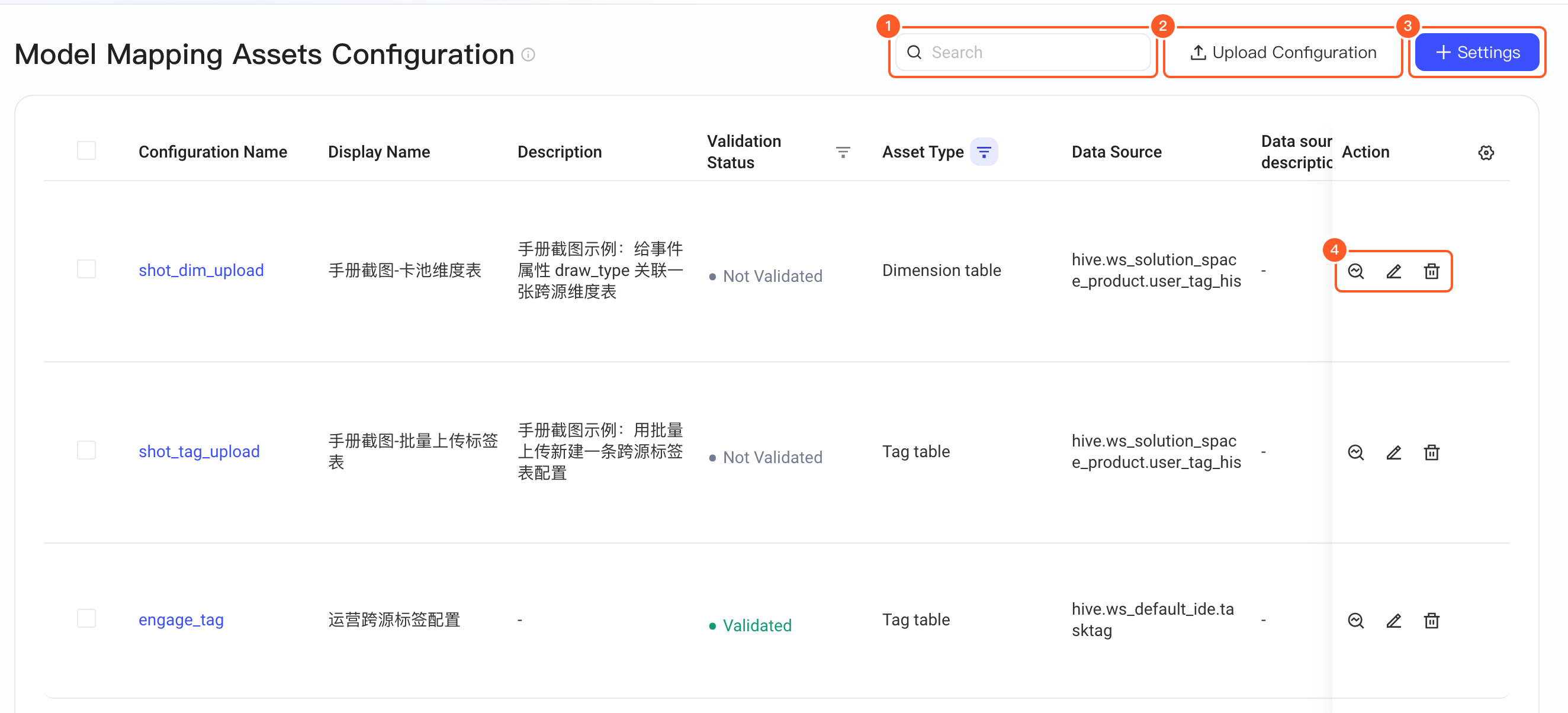Click the info icon beside the page title

(528, 55)
